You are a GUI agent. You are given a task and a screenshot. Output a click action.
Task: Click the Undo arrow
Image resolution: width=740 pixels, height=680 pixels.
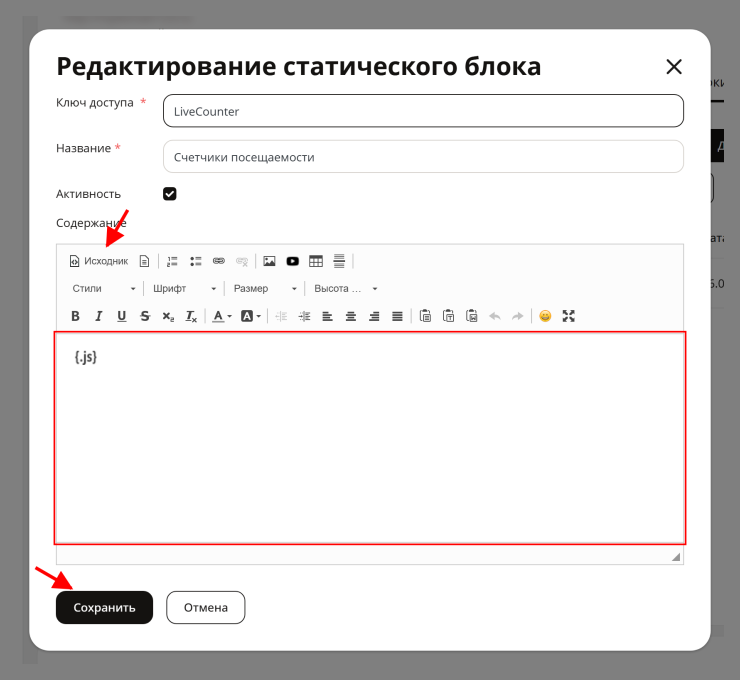[x=495, y=316]
